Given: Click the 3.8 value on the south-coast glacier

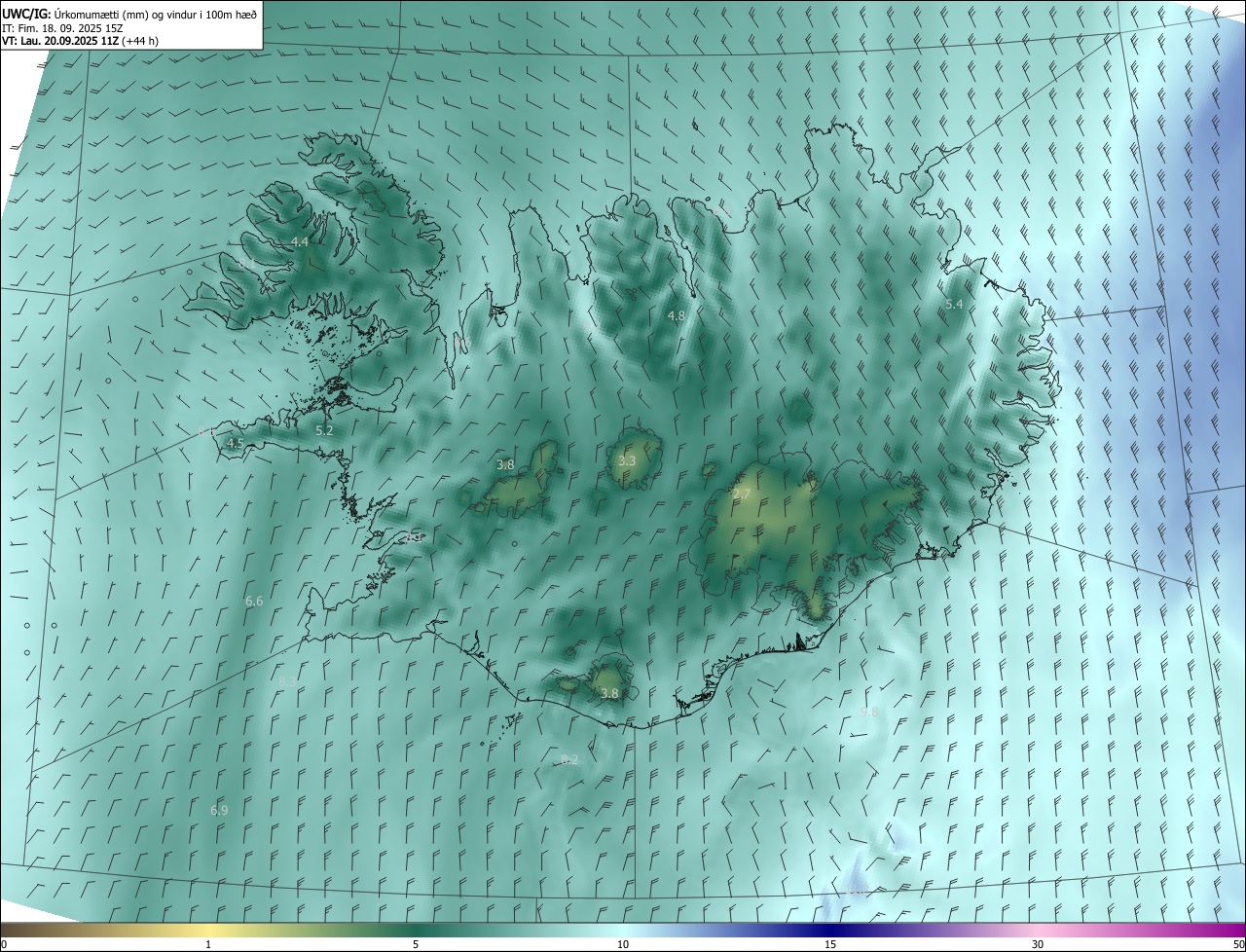Looking at the screenshot, I should (x=609, y=694).
